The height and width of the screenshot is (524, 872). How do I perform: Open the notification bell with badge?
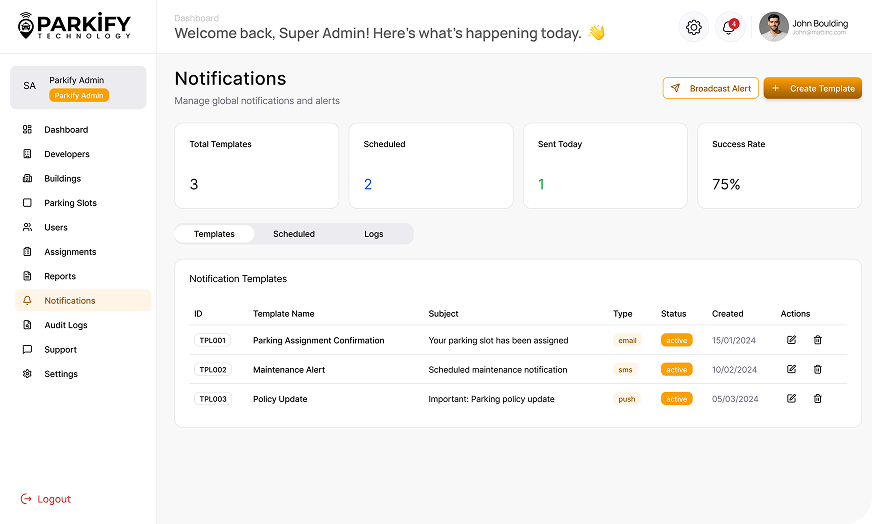(x=729, y=27)
